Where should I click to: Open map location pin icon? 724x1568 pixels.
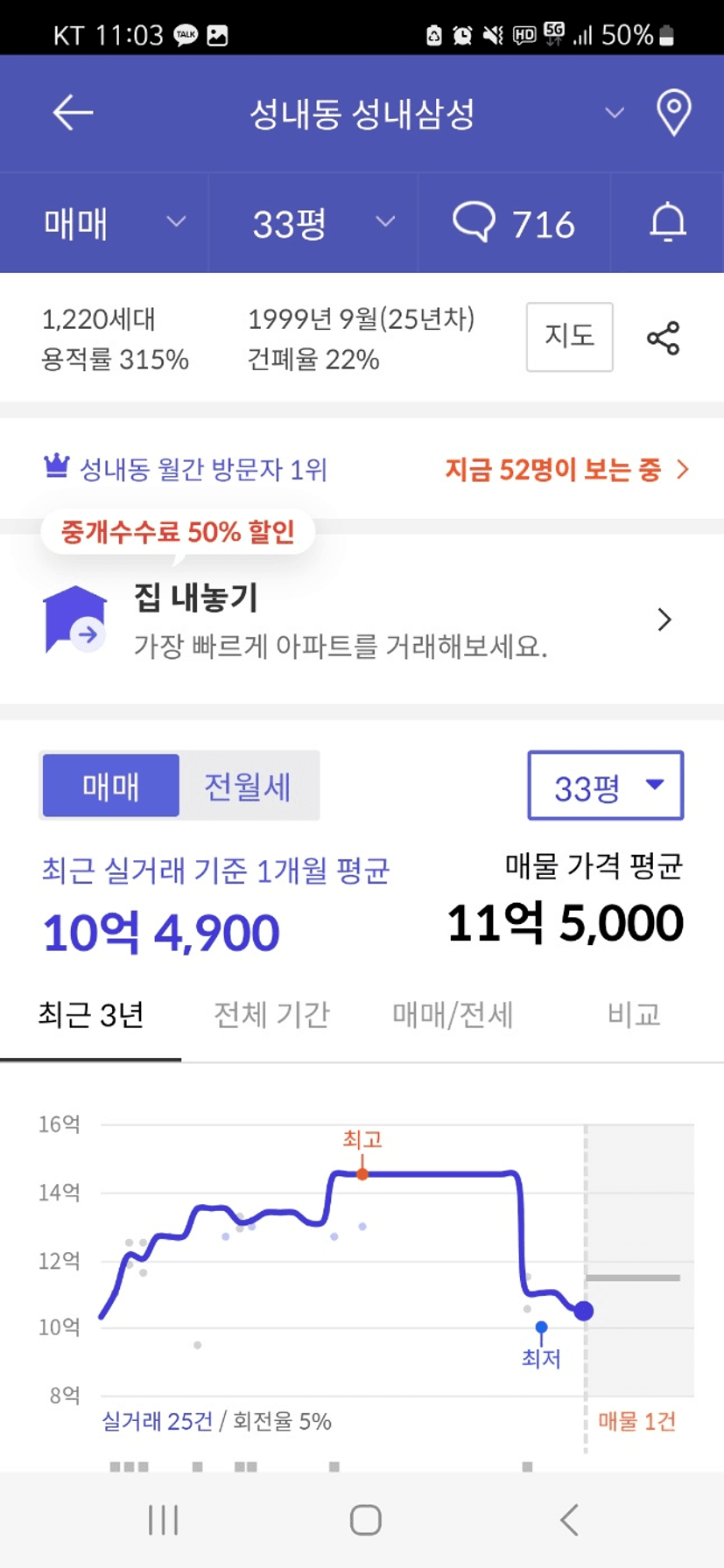[x=673, y=114]
